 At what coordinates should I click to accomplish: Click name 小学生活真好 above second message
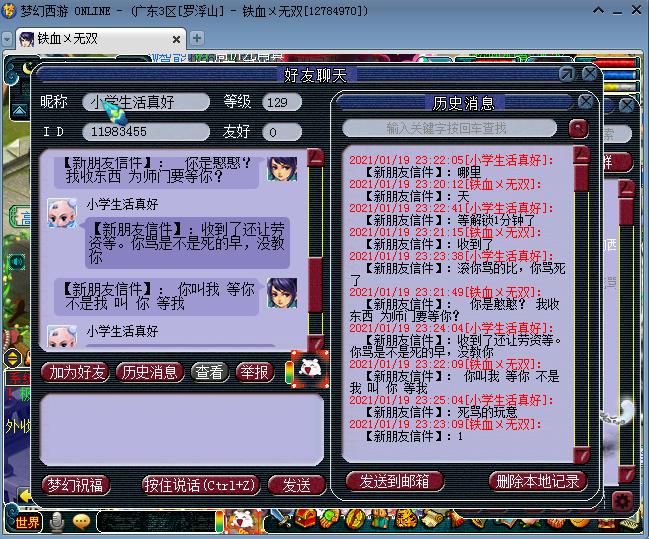(x=122, y=204)
